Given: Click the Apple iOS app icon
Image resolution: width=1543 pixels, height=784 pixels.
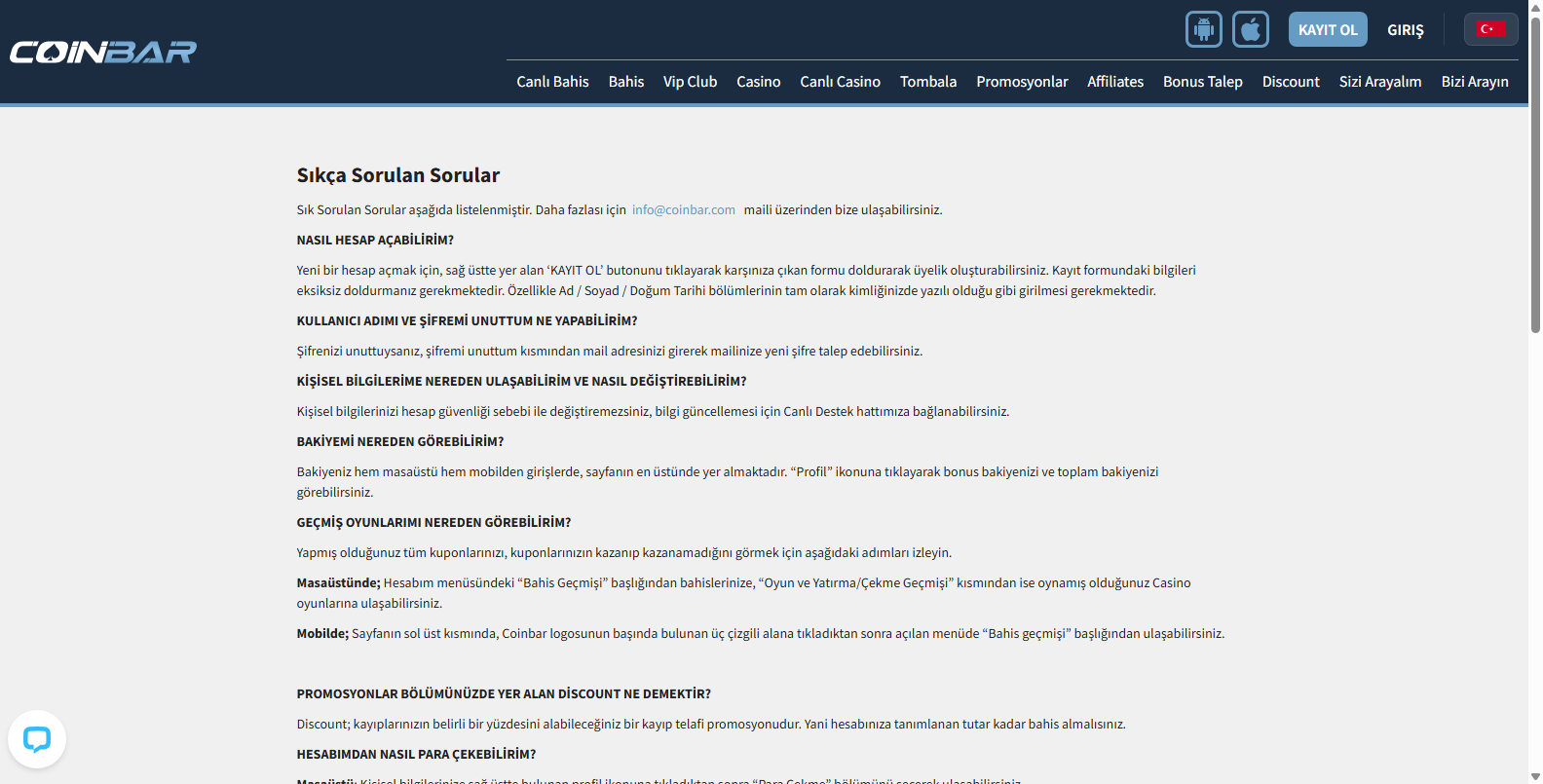Looking at the screenshot, I should click(1250, 29).
